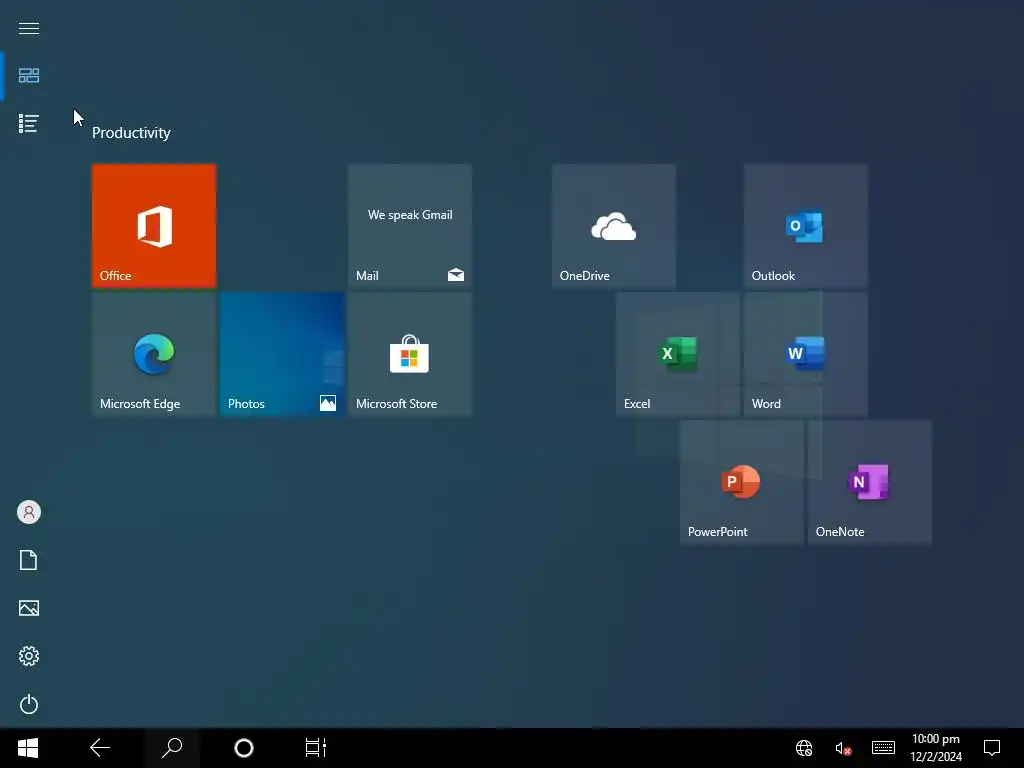The image size is (1024, 768).
Task: Launch Microsoft Edge tile
Action: tap(154, 354)
